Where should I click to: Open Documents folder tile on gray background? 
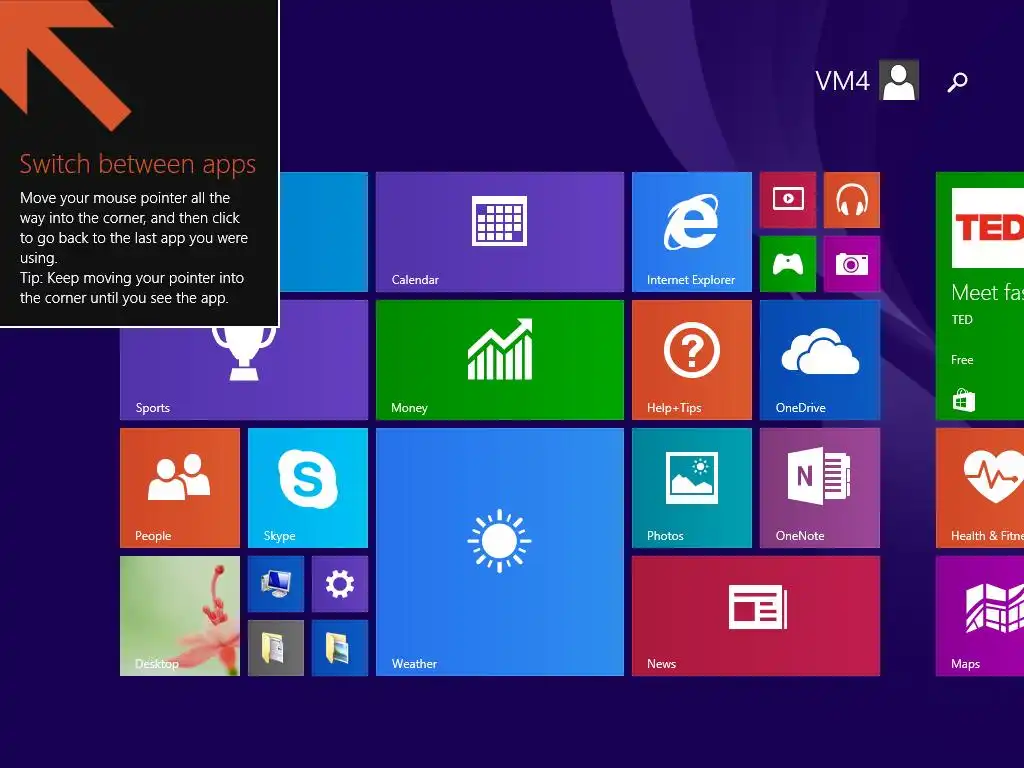point(276,648)
